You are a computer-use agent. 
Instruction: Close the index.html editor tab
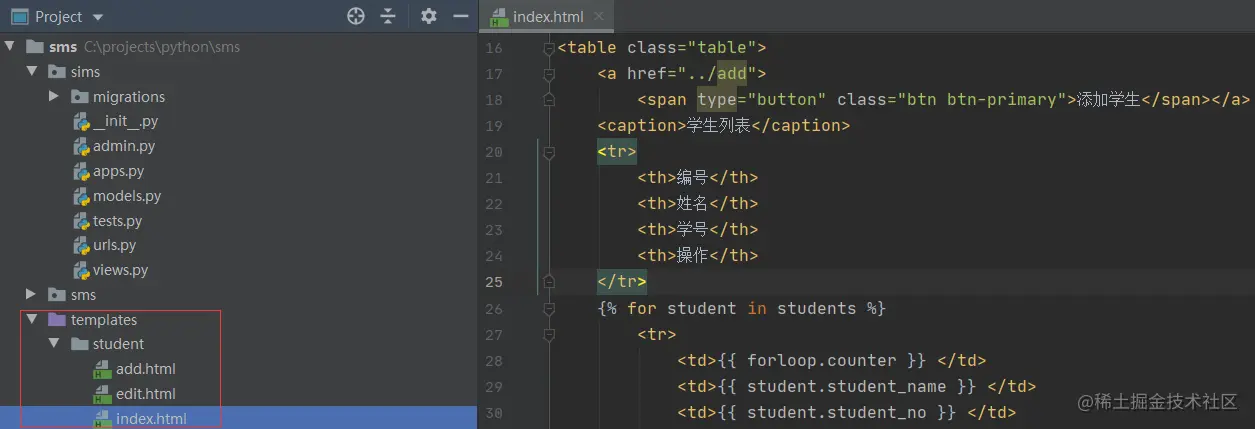point(598,17)
